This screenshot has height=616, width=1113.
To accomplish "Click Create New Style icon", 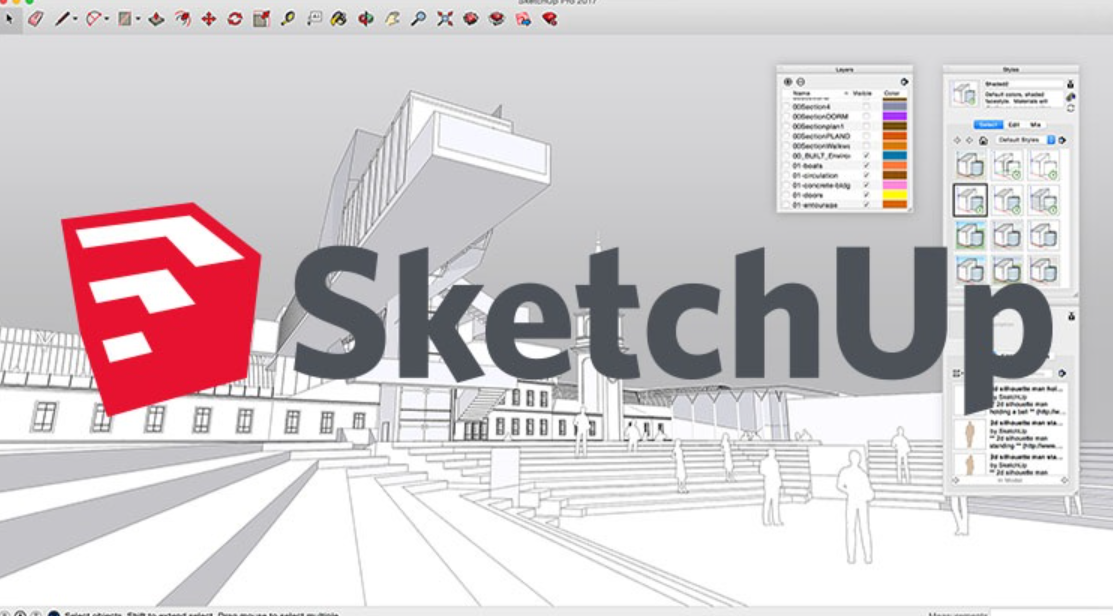I will [1070, 97].
